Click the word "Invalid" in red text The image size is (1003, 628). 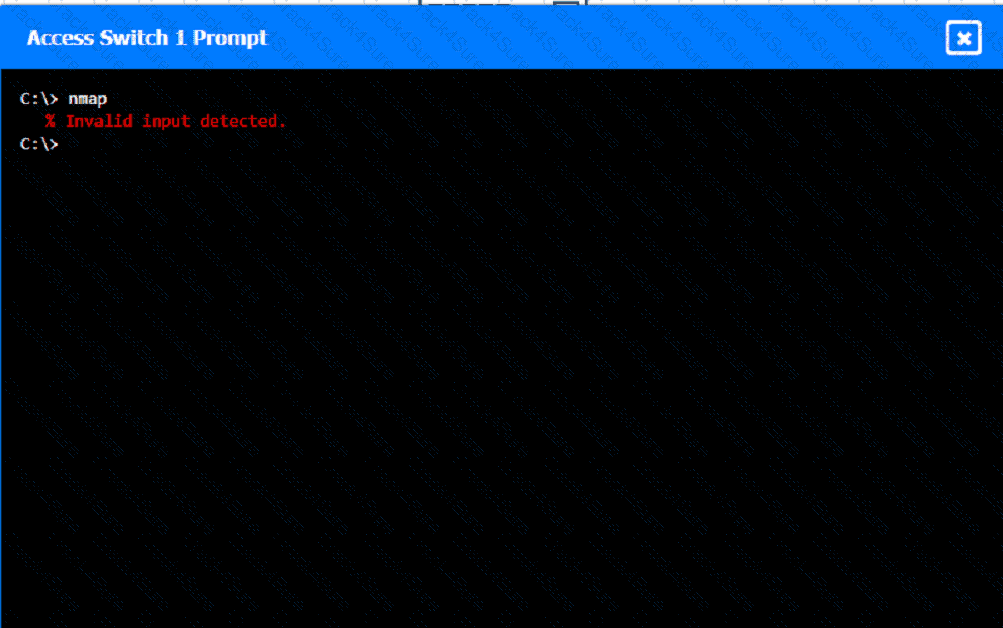point(99,121)
